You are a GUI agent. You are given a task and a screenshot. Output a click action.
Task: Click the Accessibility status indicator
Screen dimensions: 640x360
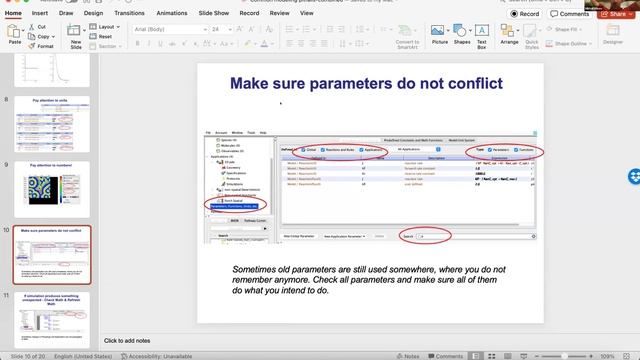(156, 356)
